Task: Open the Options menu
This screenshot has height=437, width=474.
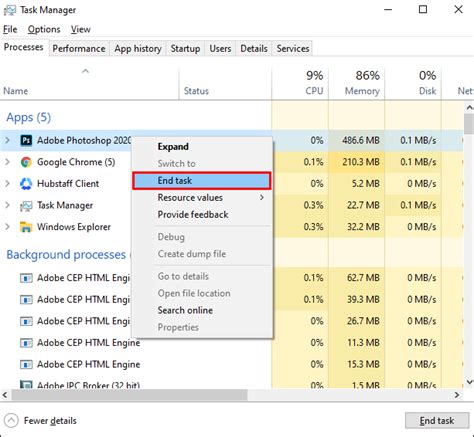Action: click(44, 29)
